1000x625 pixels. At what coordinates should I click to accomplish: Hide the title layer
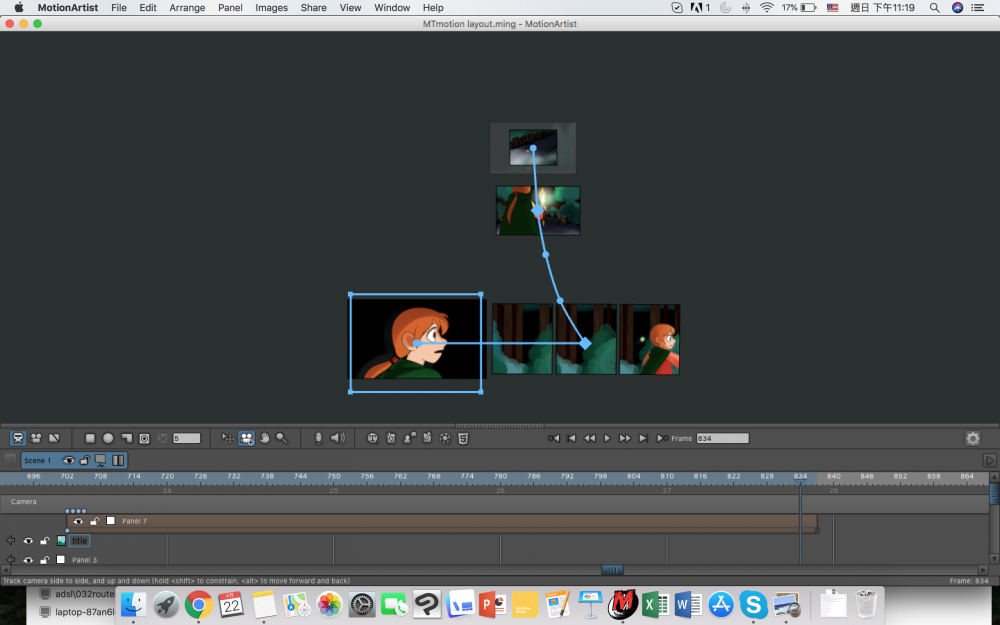[x=28, y=541]
